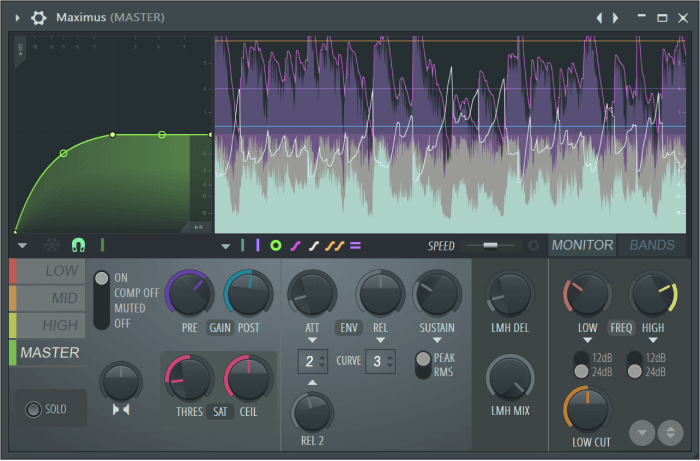Click the stereo separation knob above the SOLO button
700x461 pixels.
pyautogui.click(x=121, y=382)
